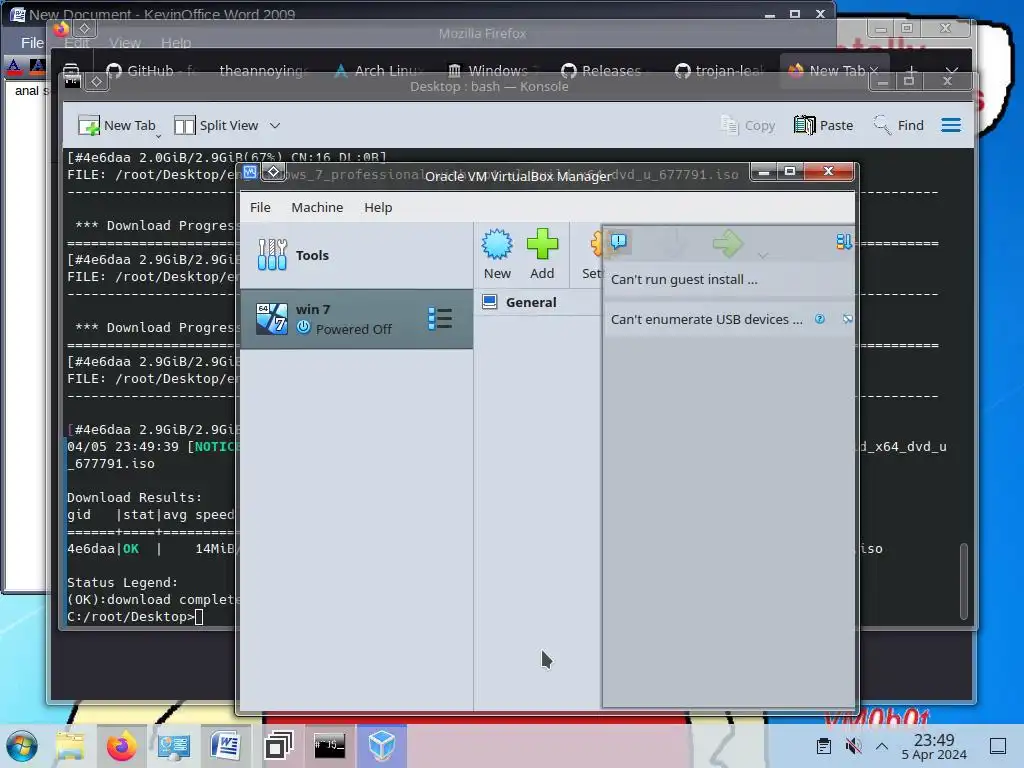Open the win 7 machine menu list icon

[440, 319]
